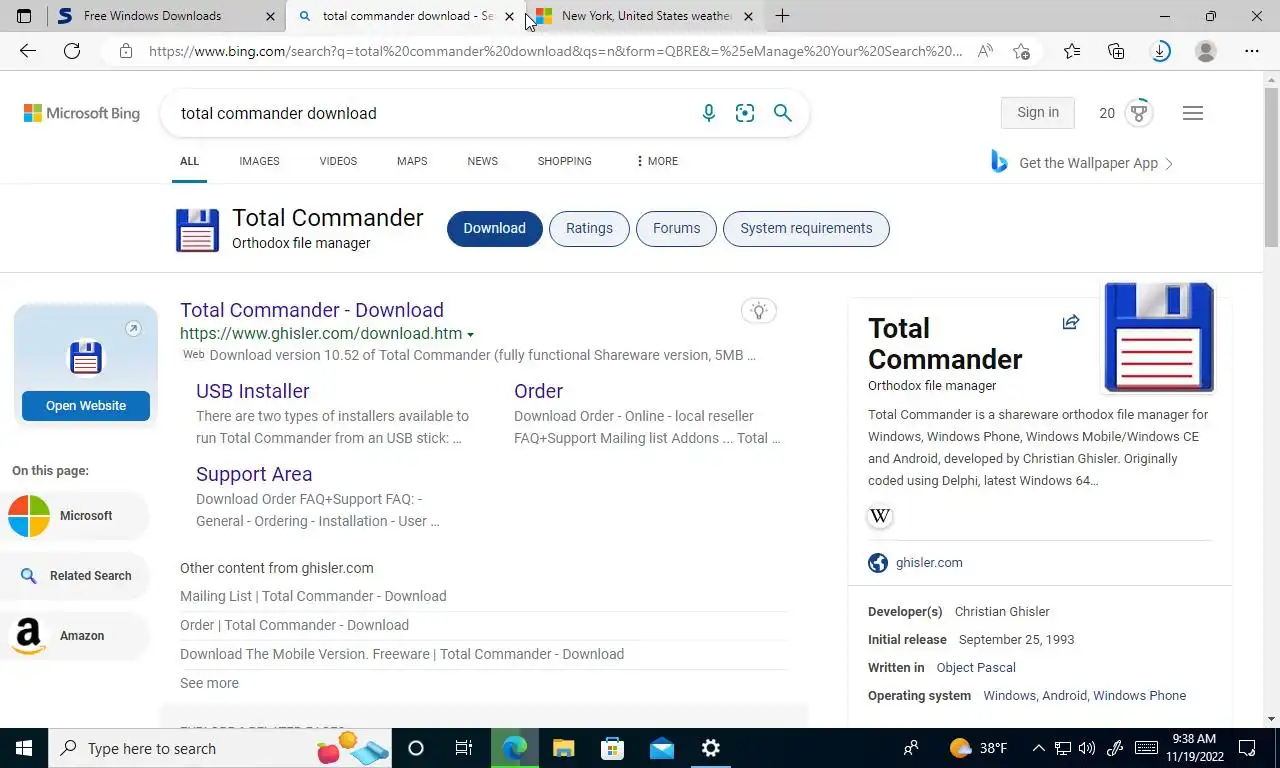Click the microphone voice search icon
Viewport: 1280px width, 768px height.
point(709,113)
